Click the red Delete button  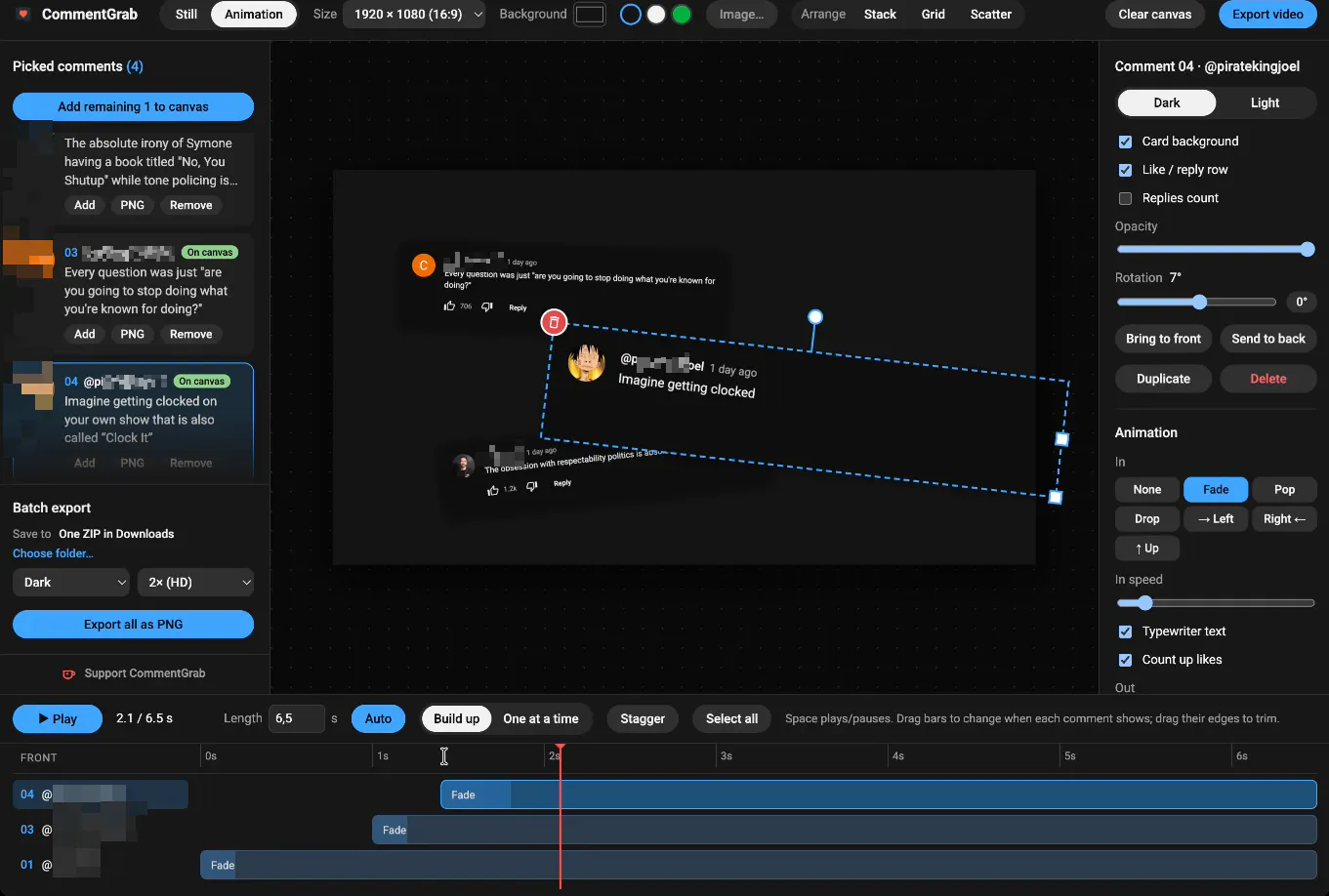pyautogui.click(x=1267, y=379)
